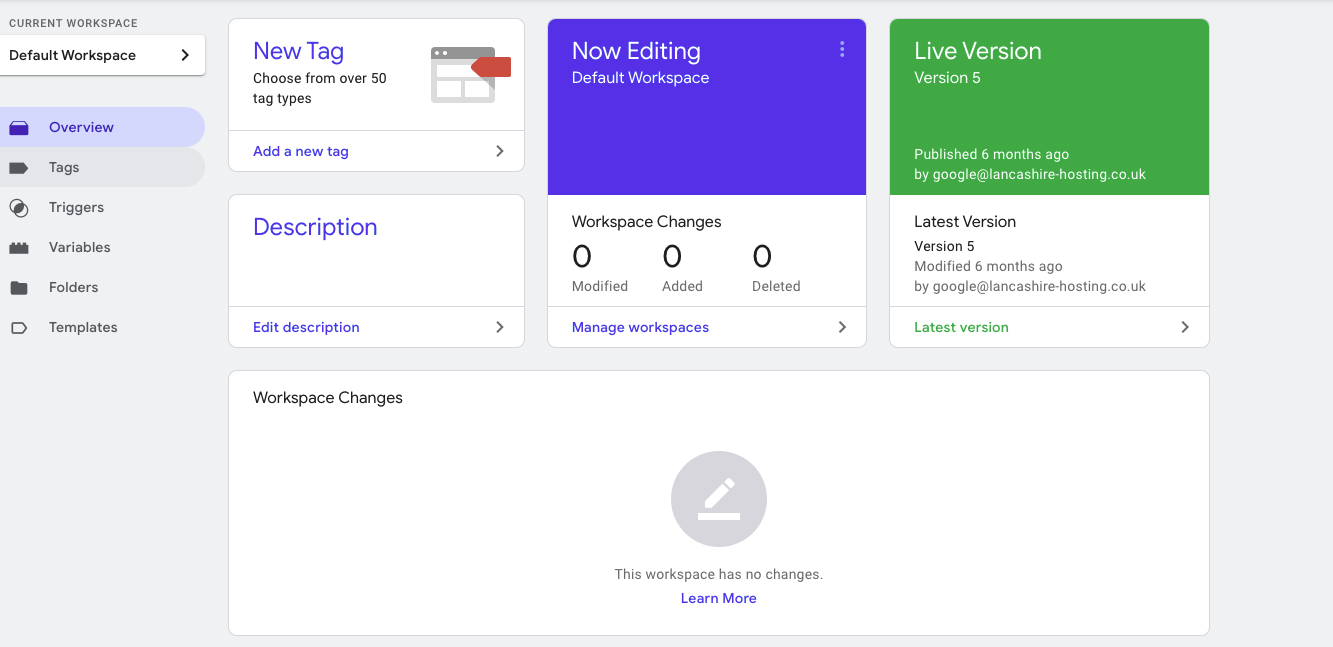Click the Learn More link
The image size is (1333, 647).
pyautogui.click(x=718, y=597)
